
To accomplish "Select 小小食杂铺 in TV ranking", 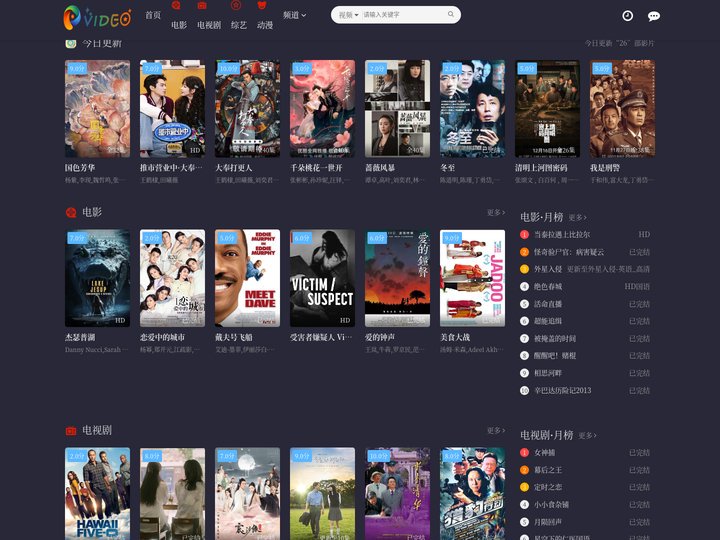I will click(x=551, y=505).
